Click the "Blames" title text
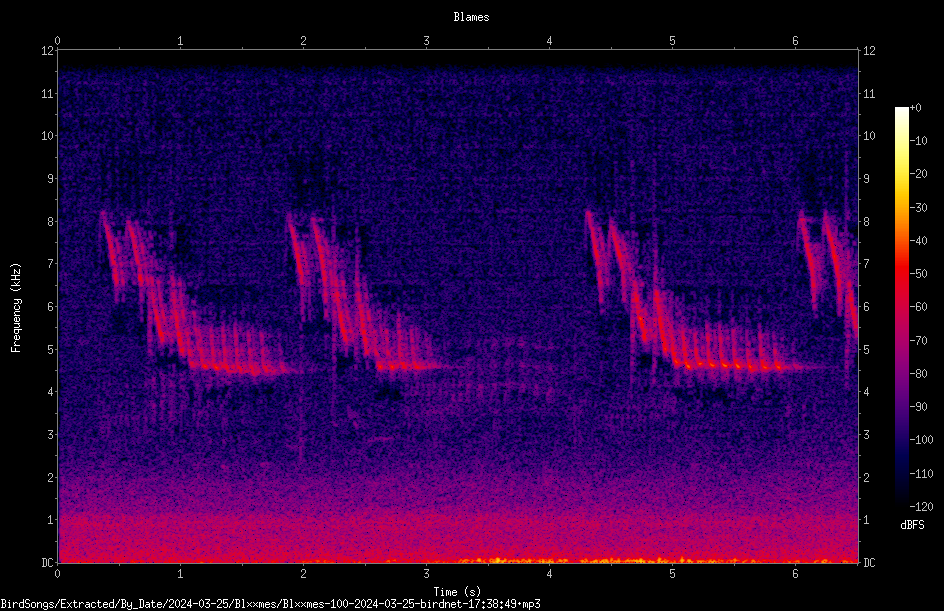The width and height of the screenshot is (944, 611). point(471,17)
